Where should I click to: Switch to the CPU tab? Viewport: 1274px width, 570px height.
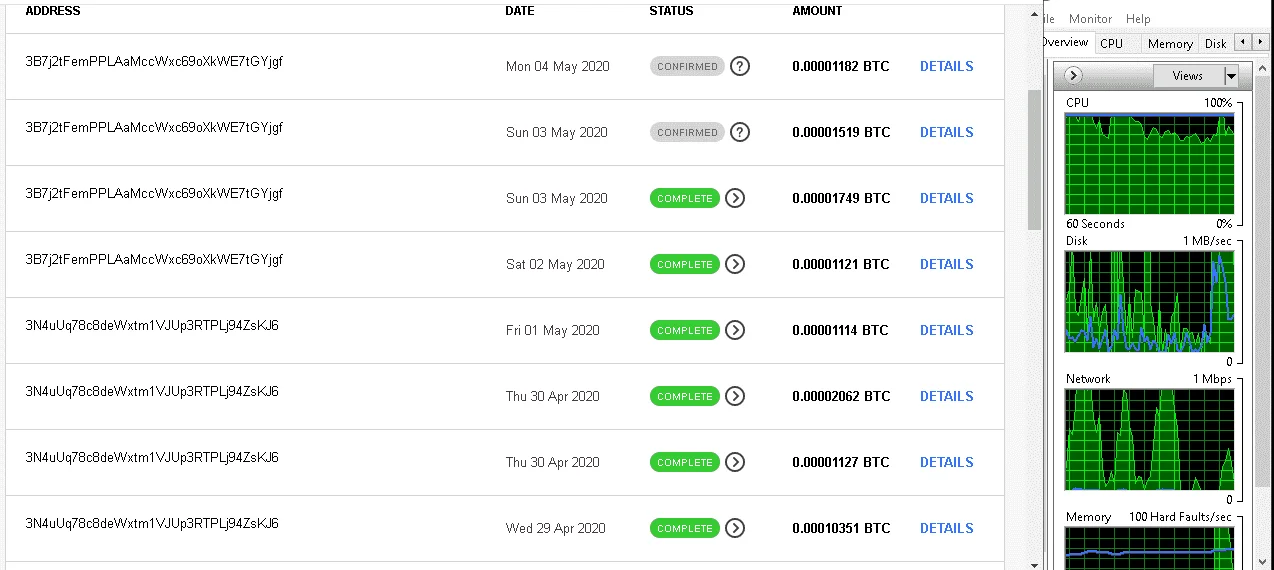pyautogui.click(x=1111, y=44)
